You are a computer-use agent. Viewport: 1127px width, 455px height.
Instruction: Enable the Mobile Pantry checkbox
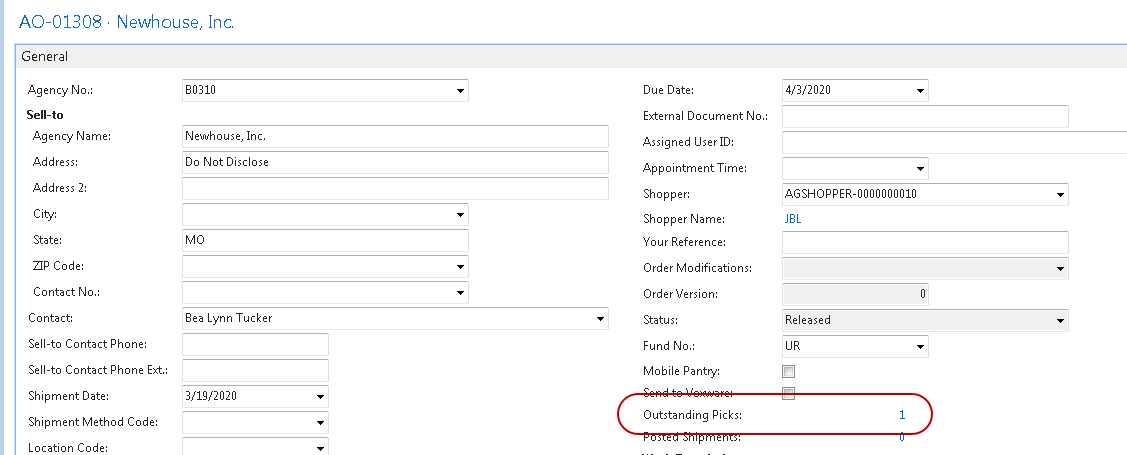(789, 371)
